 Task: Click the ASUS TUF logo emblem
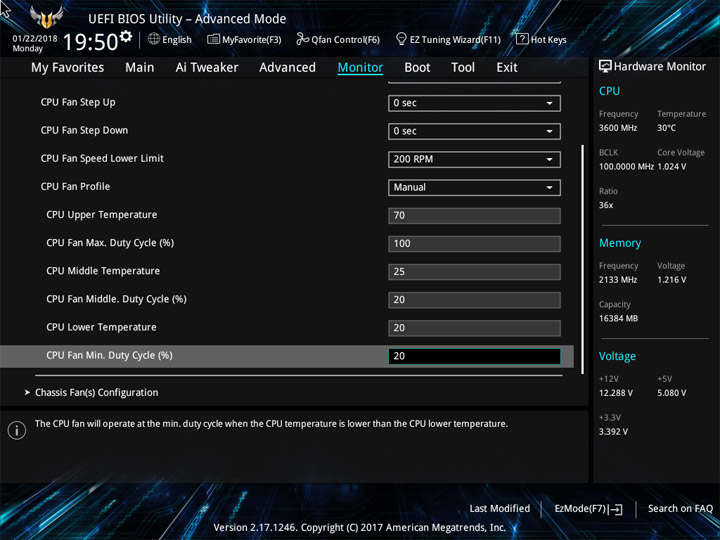tap(46, 17)
